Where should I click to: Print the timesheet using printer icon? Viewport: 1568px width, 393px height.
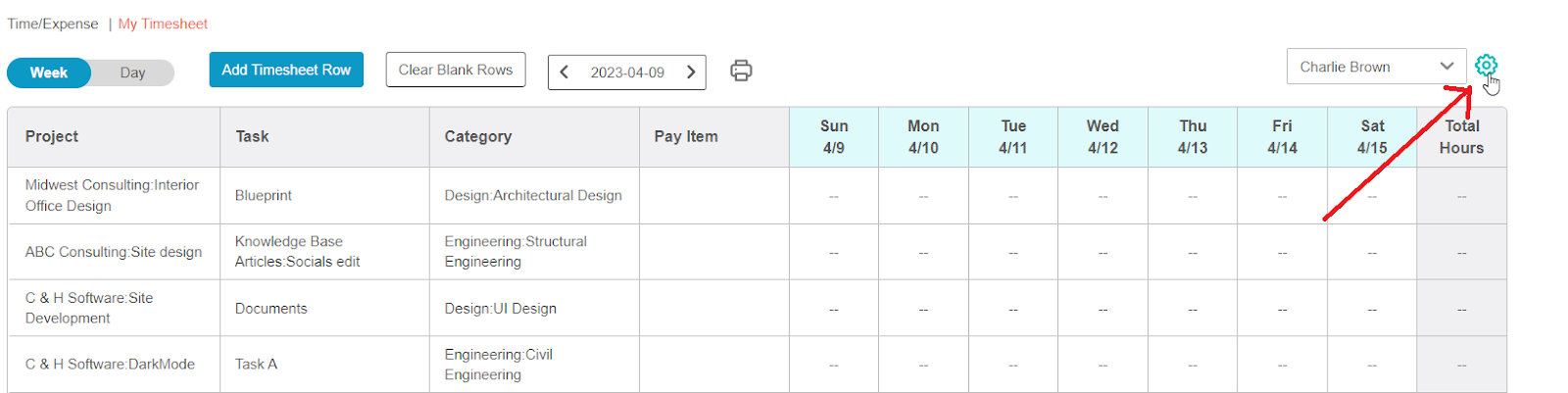742,71
